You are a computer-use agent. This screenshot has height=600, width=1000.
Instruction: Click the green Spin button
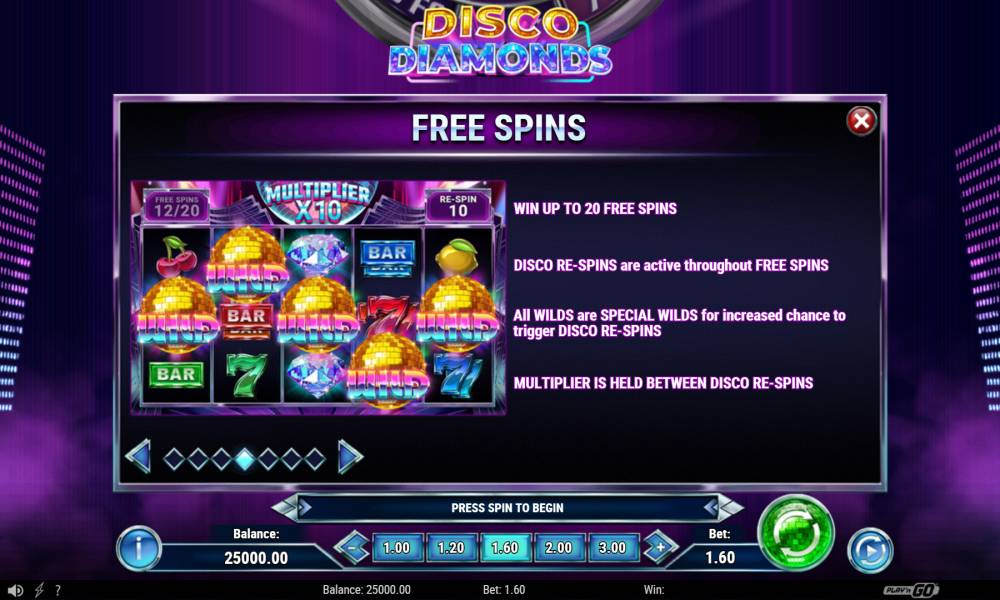click(795, 532)
